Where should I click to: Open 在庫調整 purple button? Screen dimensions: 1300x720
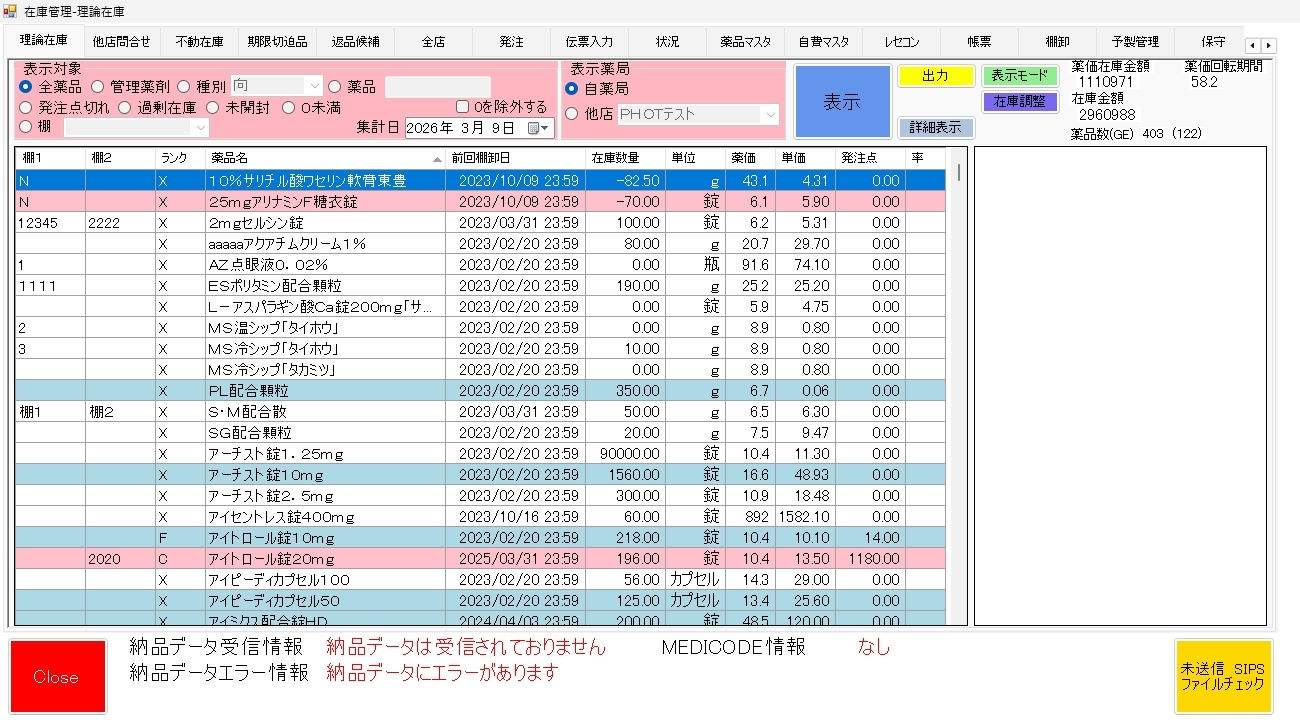click(x=1019, y=101)
